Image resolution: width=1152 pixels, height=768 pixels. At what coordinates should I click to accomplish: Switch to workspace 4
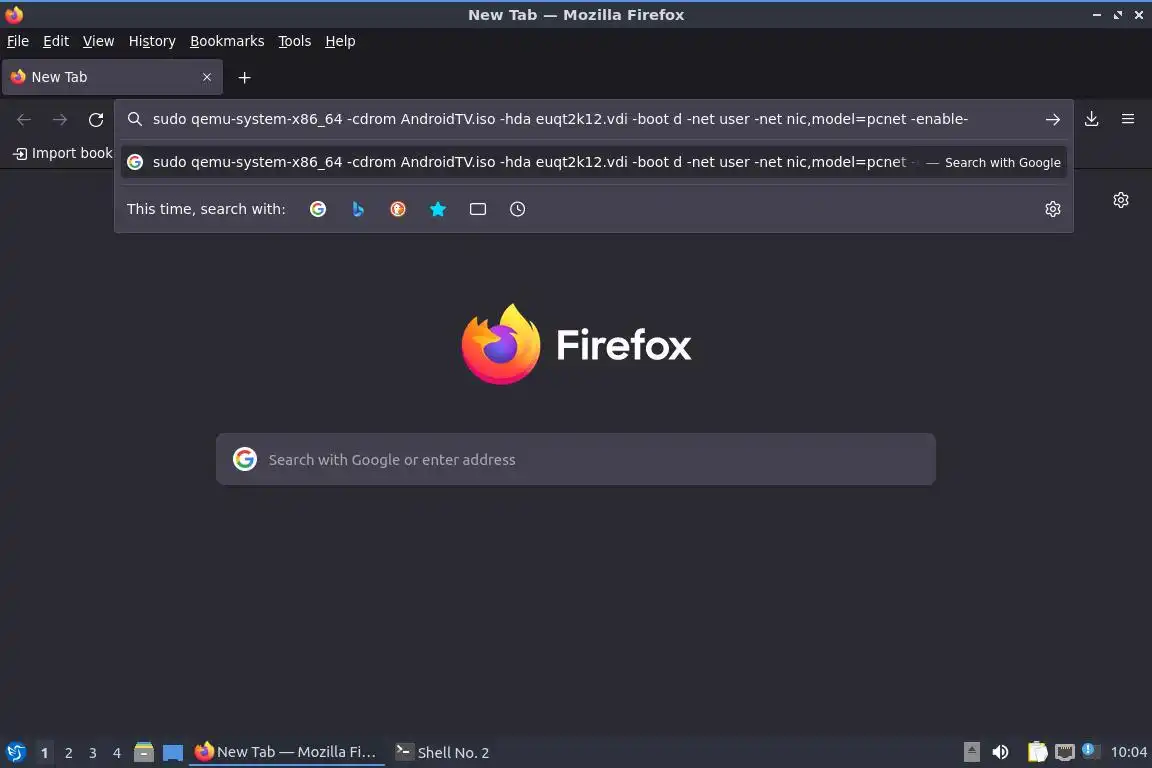(x=117, y=753)
